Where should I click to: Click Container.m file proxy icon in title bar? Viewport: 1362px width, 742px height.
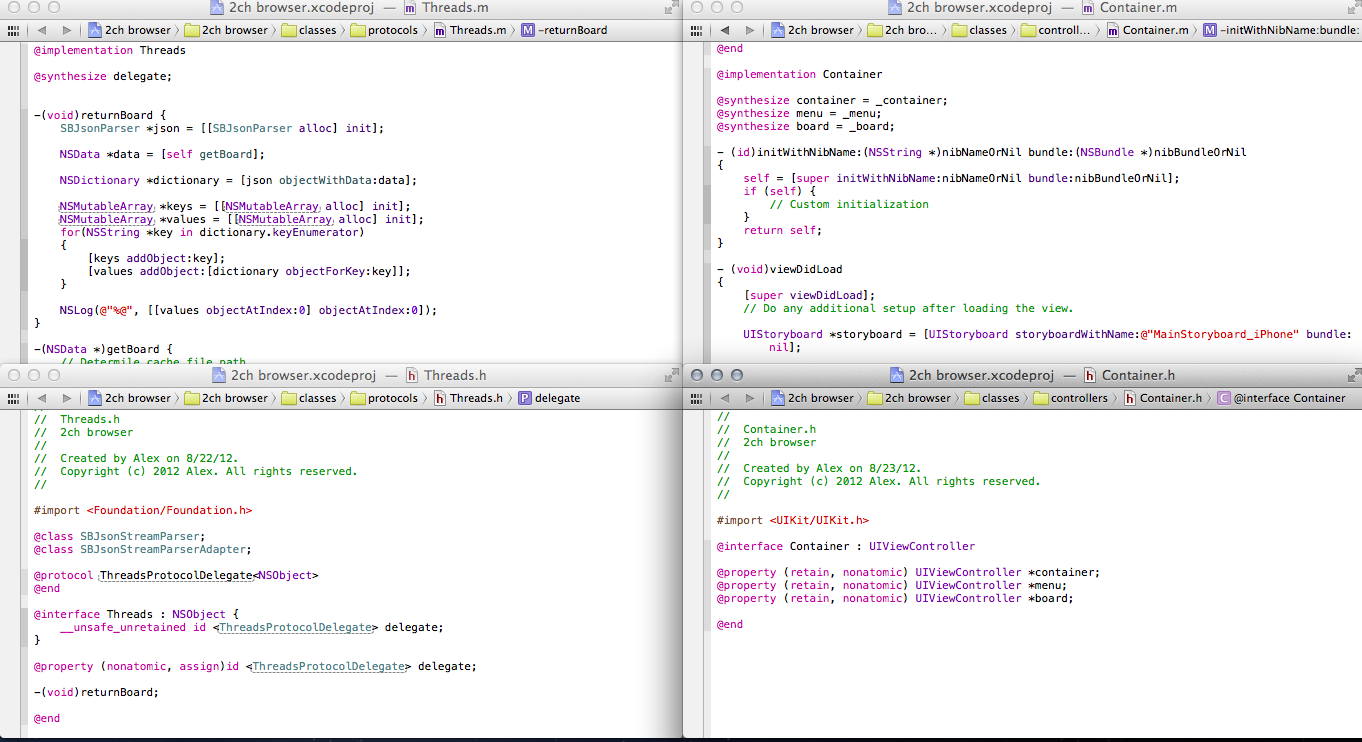[1088, 8]
